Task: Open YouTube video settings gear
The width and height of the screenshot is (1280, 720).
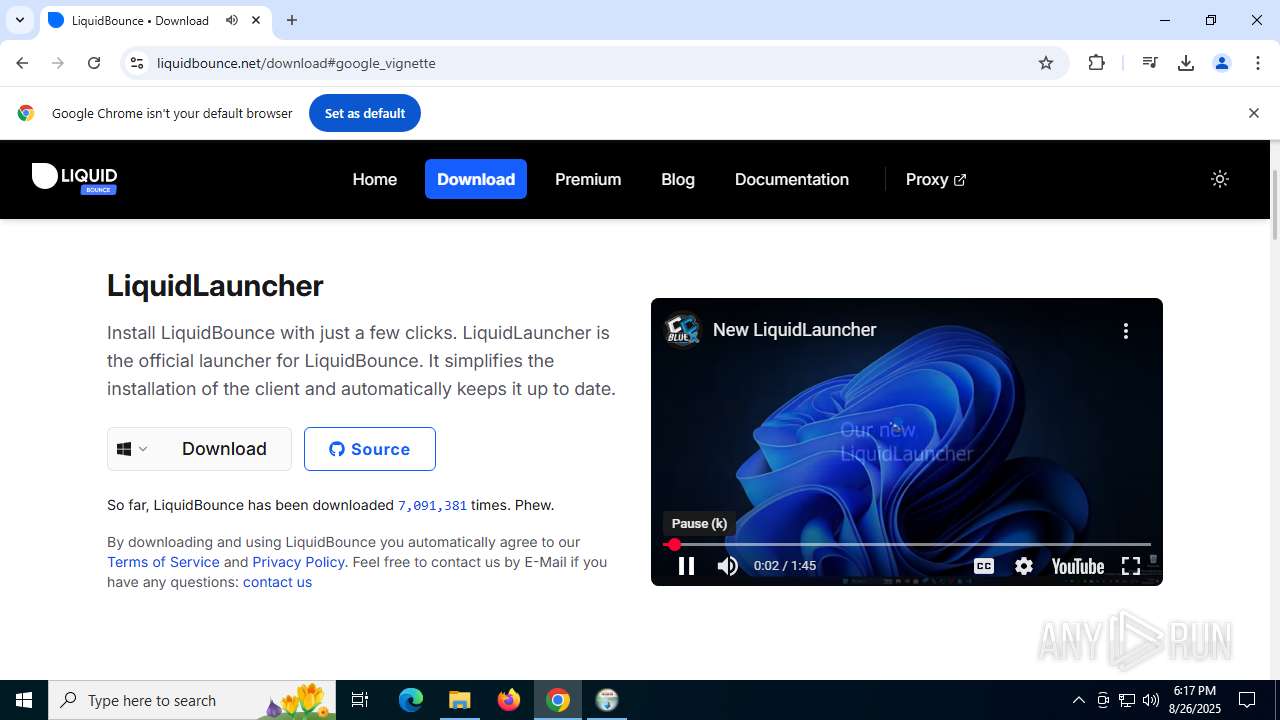Action: (x=1024, y=566)
